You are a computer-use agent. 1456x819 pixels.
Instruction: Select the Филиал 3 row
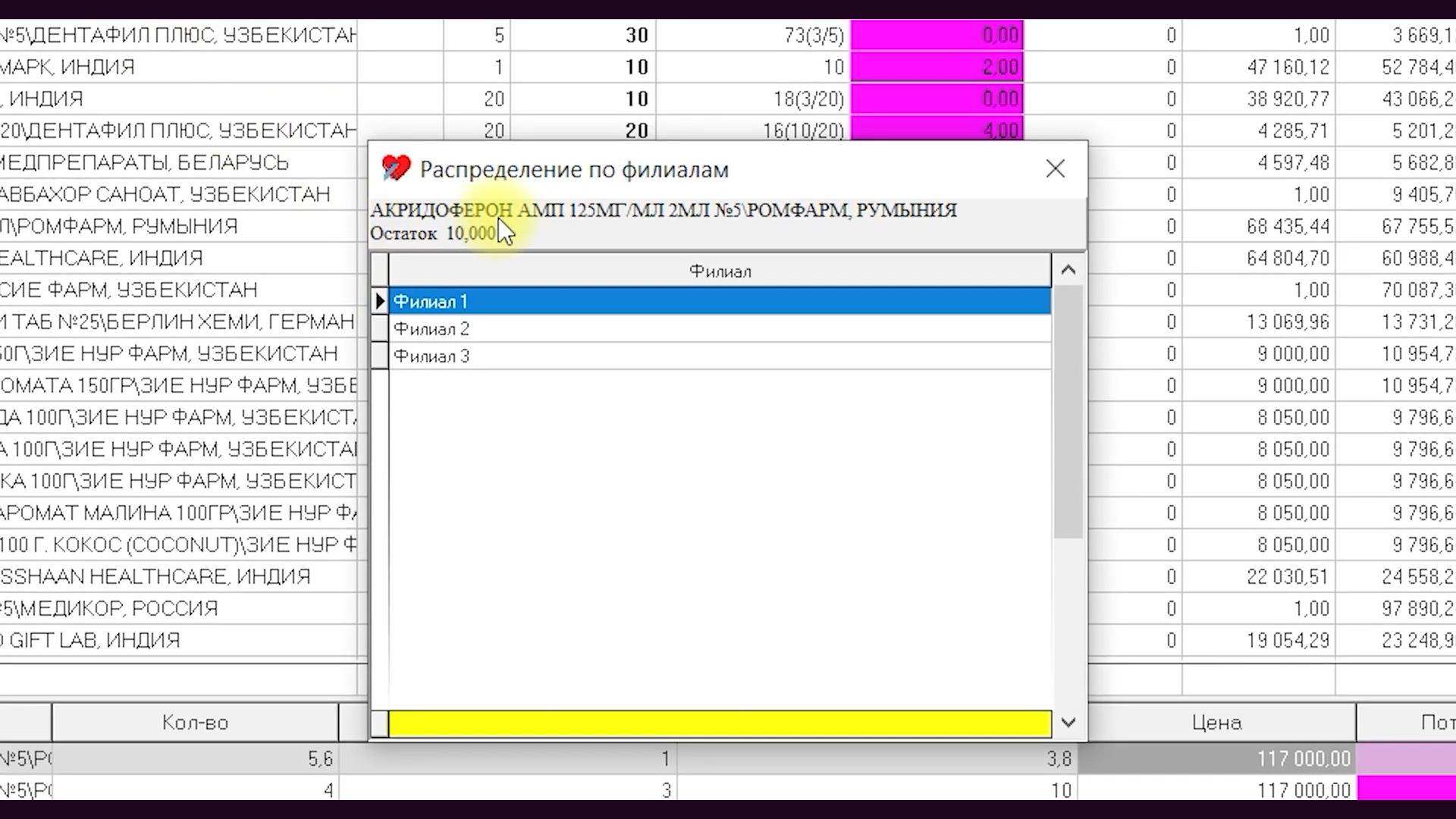[x=719, y=356]
